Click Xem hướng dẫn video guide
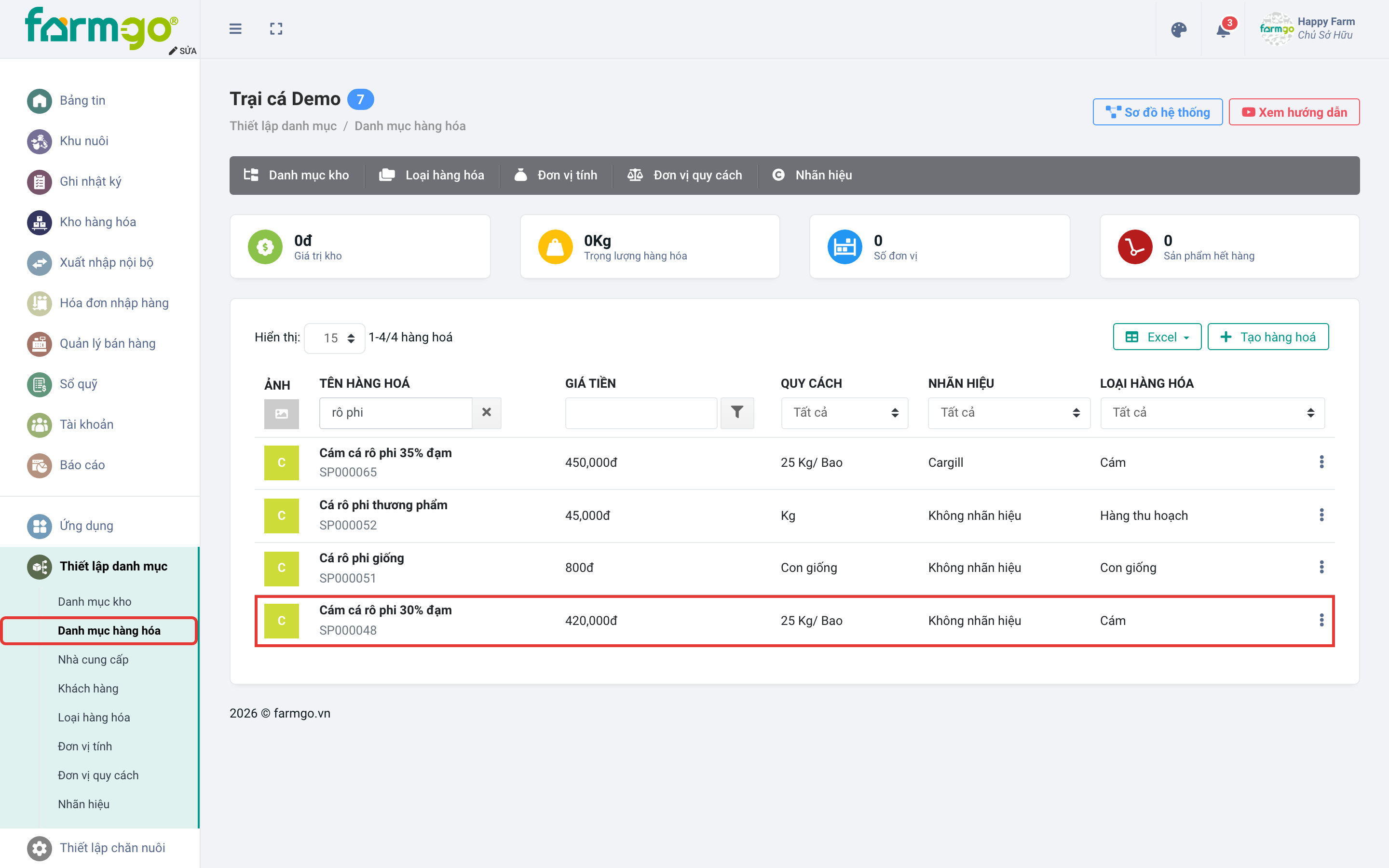 1294,112
